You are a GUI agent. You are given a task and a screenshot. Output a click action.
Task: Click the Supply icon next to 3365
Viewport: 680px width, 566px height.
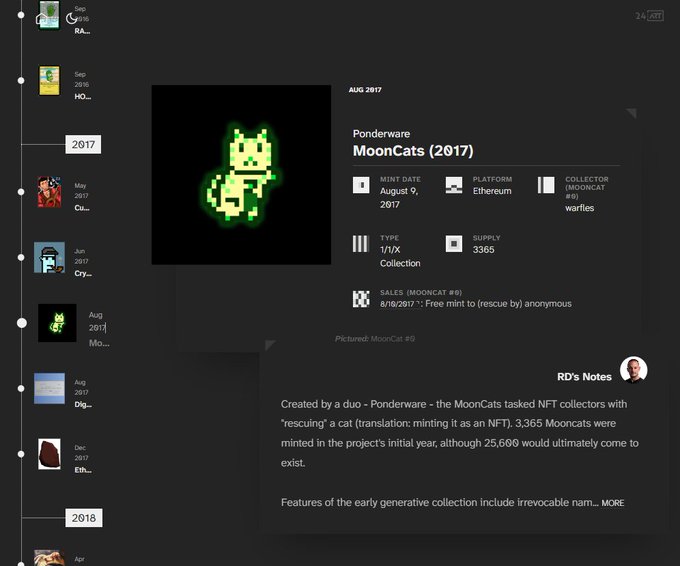click(454, 244)
